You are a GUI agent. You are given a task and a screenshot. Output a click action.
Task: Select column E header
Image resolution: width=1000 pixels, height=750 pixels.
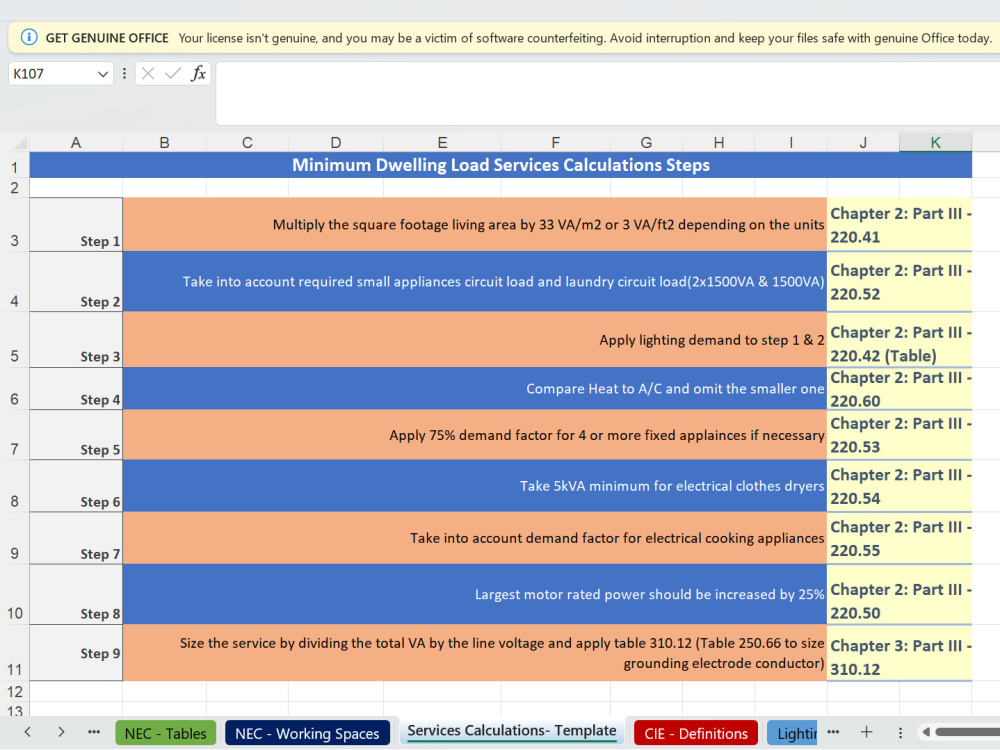tap(442, 143)
